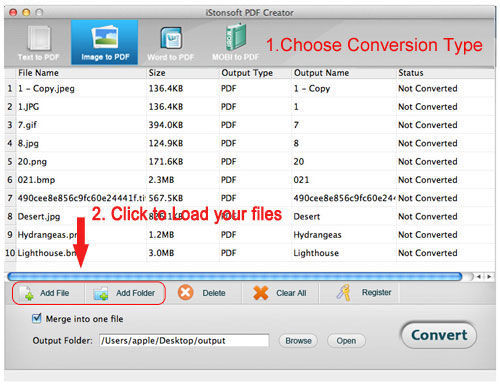The height and width of the screenshot is (386, 500).
Task: Click the Browse button for the output folder
Action: (298, 341)
